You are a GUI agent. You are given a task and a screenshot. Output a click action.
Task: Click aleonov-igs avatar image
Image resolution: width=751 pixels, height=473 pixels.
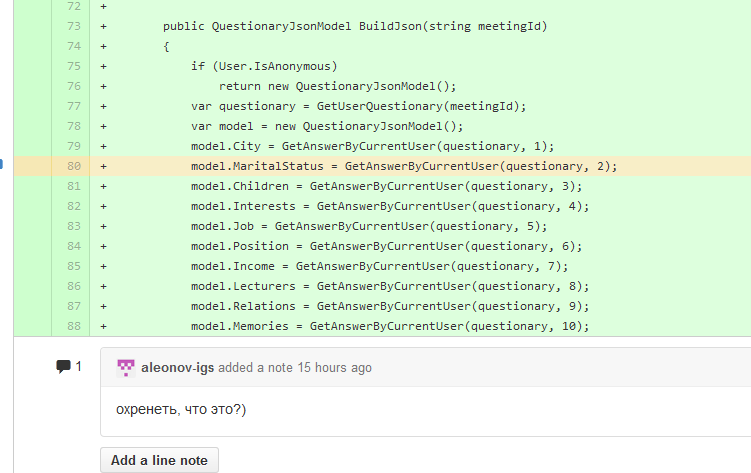[126, 368]
